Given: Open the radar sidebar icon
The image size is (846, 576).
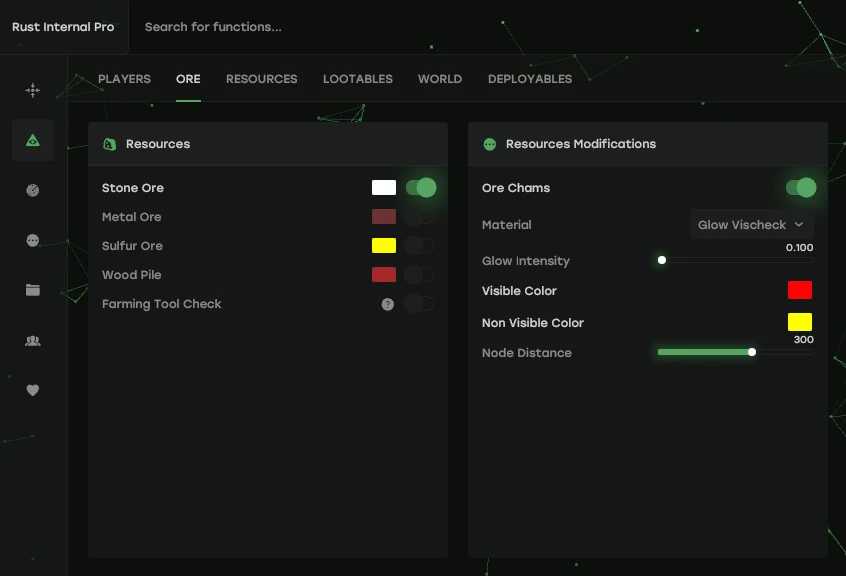Looking at the screenshot, I should click(33, 190).
